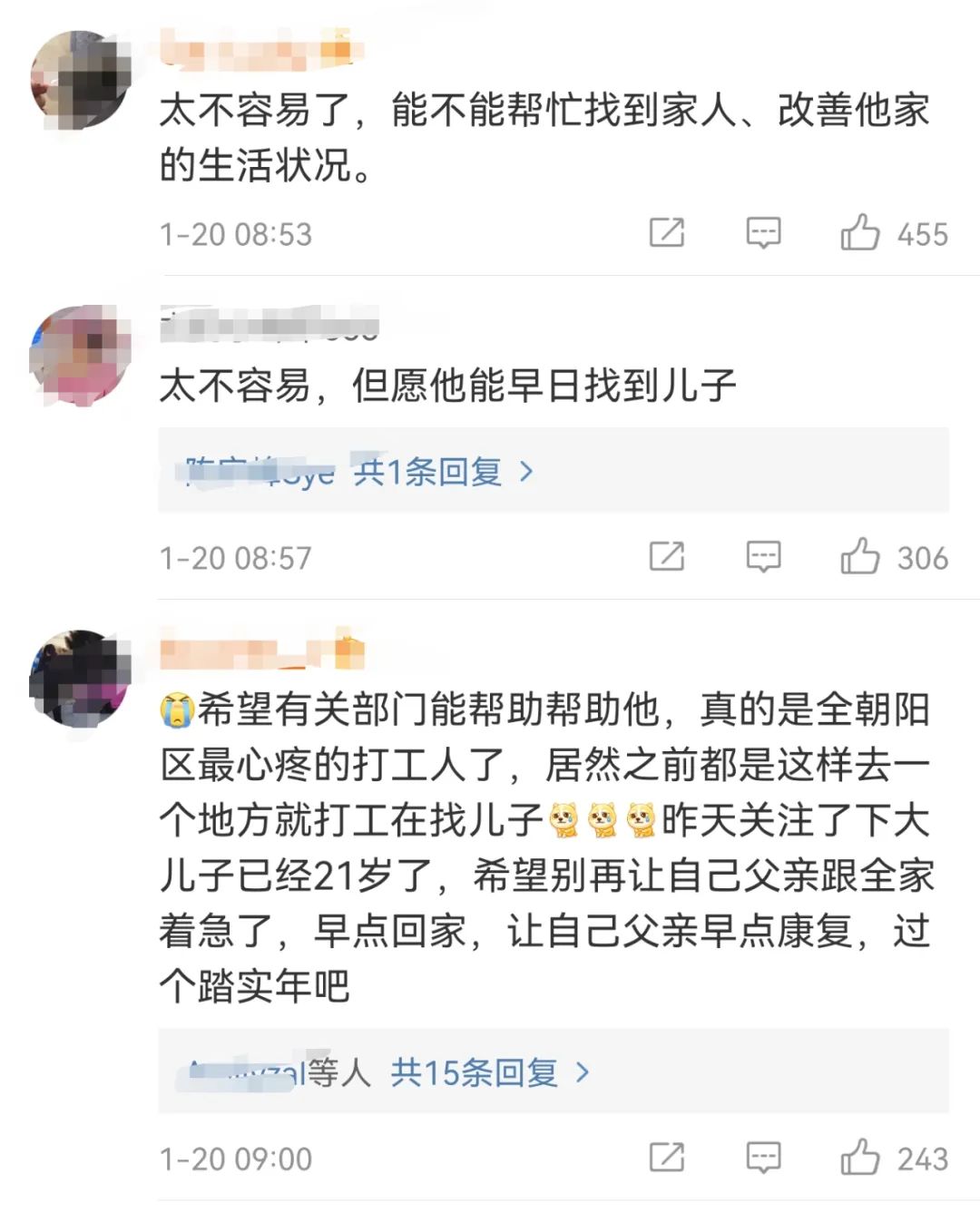
Task: Like the comment with 306 likes
Action: coord(860,555)
